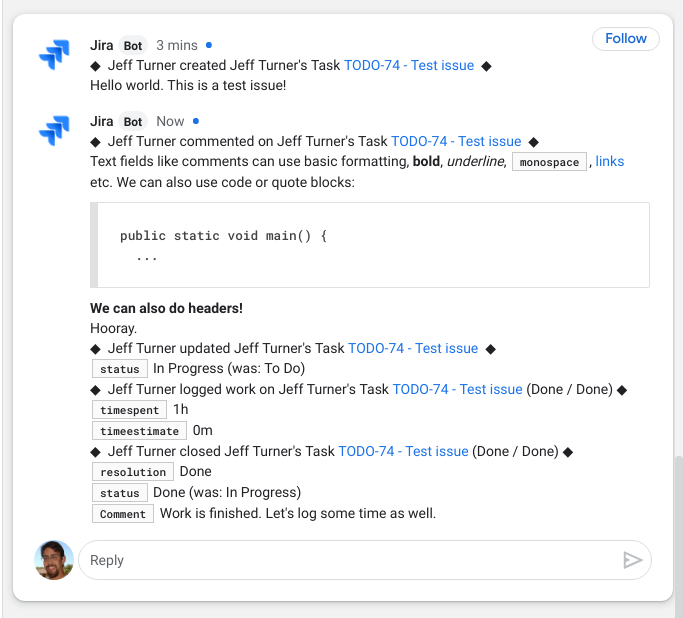Image resolution: width=683 pixels, height=618 pixels.
Task: Click the blue 'links' hyperlink
Action: [x=610, y=161]
